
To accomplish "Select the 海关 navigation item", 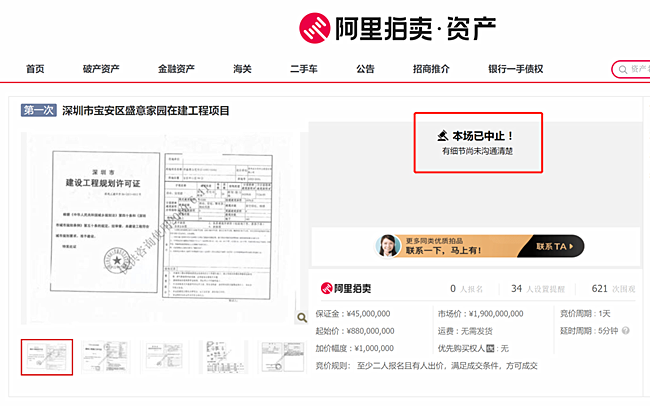I will tap(242, 69).
